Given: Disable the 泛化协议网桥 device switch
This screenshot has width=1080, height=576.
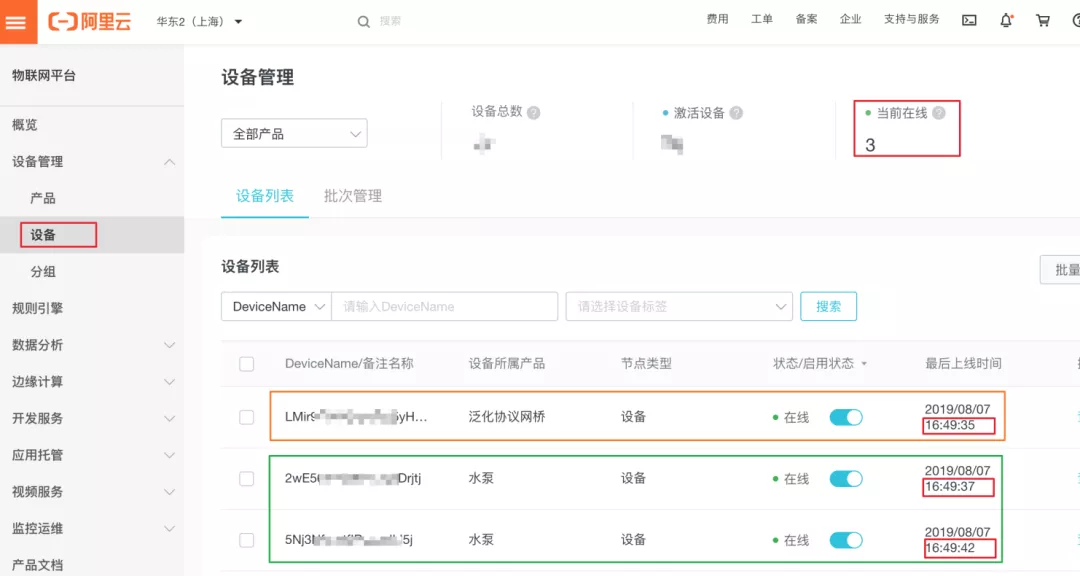Looking at the screenshot, I should [846, 418].
